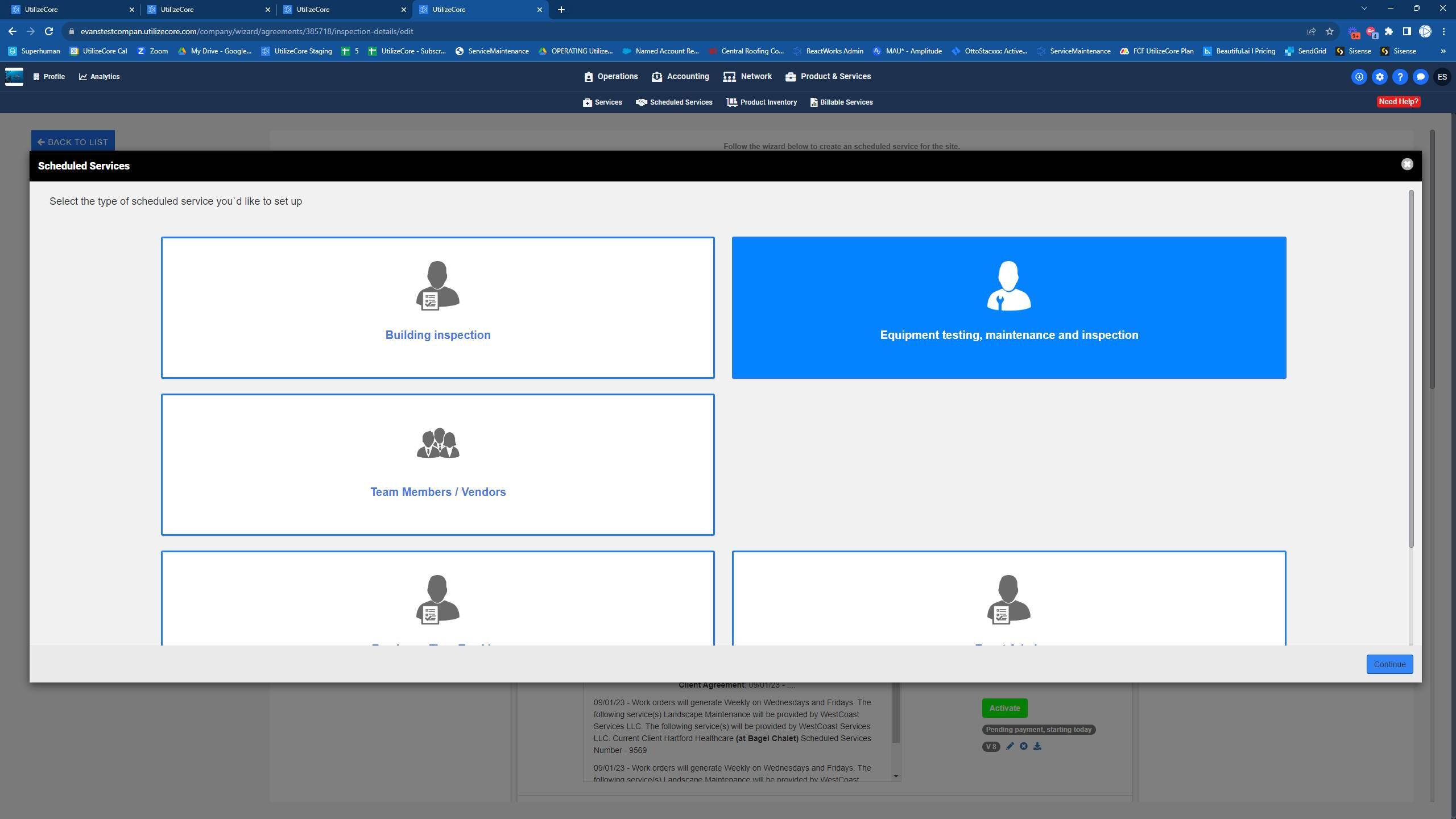This screenshot has width=1456, height=819.
Task: Select the Building inspection service card
Action: 437,307
